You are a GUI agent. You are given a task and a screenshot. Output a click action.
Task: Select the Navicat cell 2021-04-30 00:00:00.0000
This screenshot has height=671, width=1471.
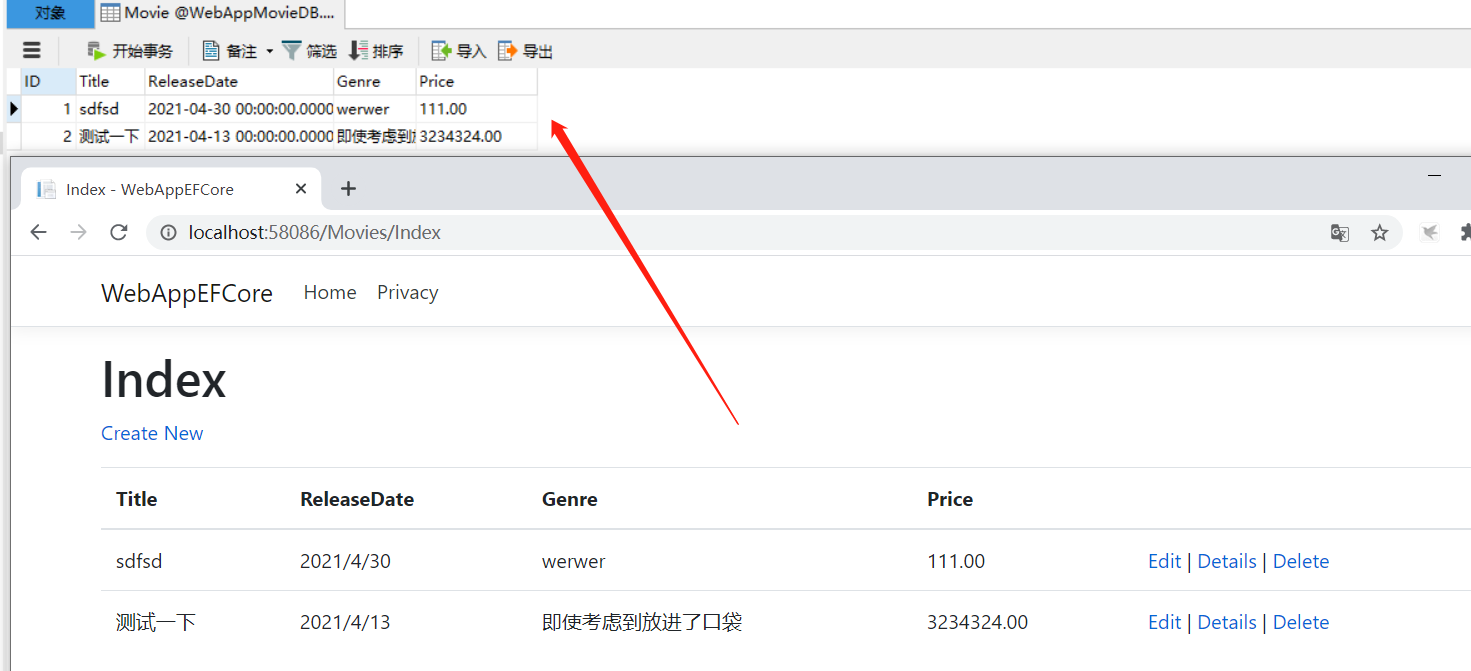pyautogui.click(x=239, y=108)
